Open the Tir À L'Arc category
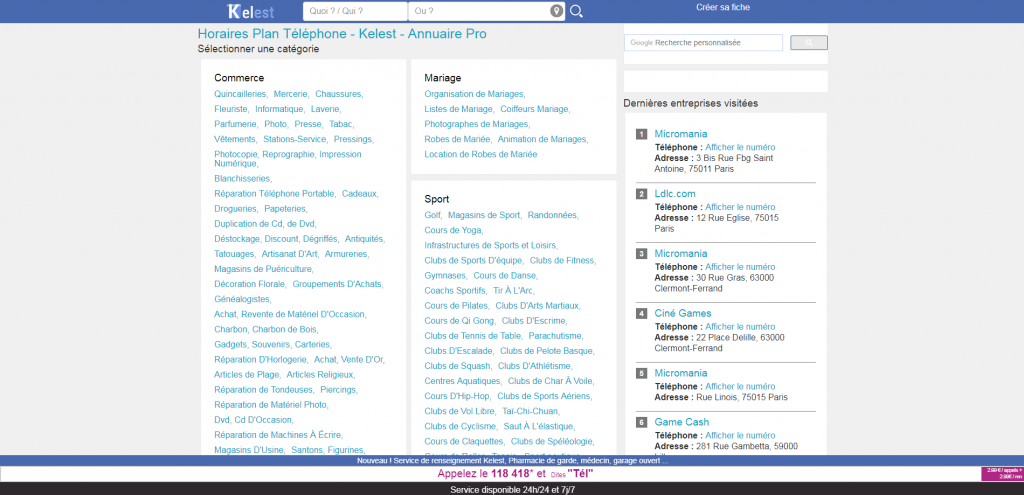This screenshot has width=1024, height=495. (513, 290)
